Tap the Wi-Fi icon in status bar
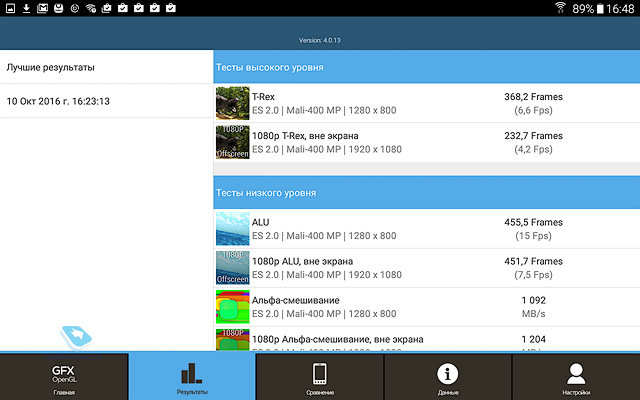 pos(559,8)
